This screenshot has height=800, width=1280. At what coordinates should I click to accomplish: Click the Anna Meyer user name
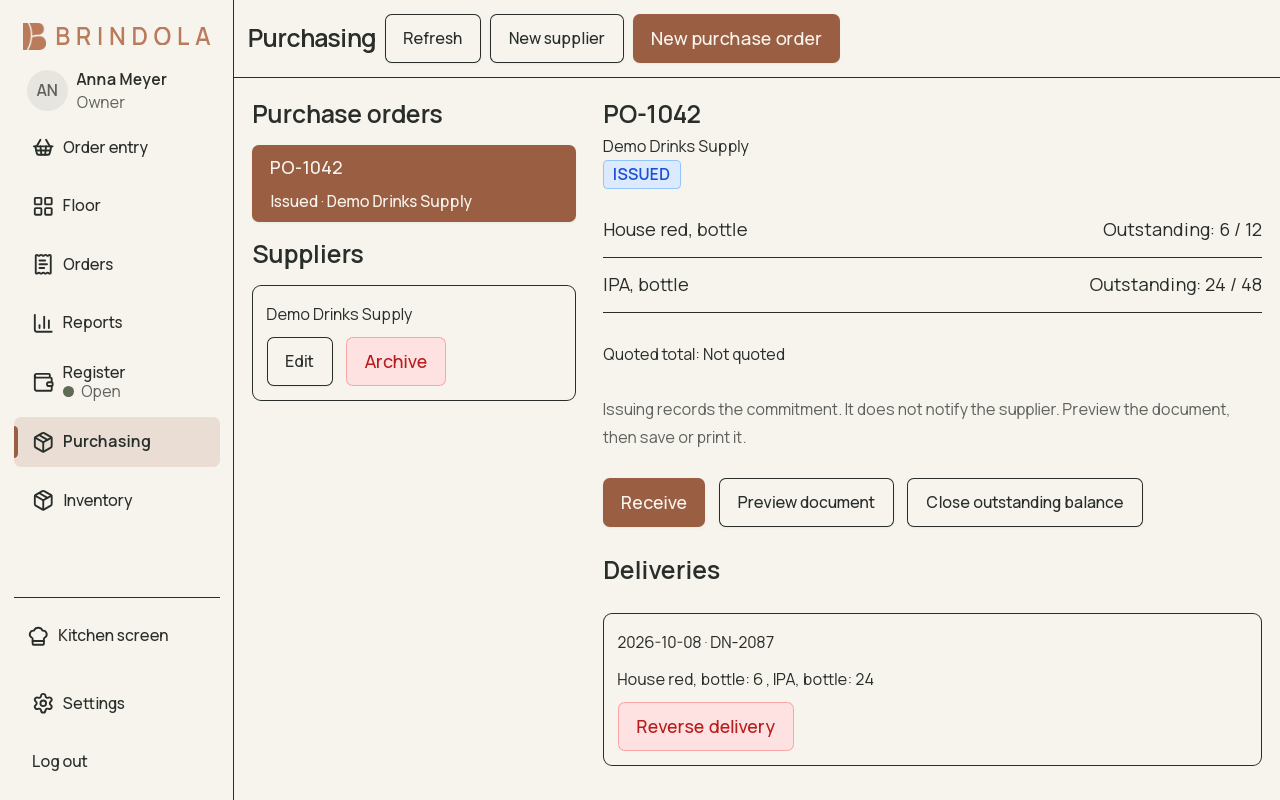(122, 79)
